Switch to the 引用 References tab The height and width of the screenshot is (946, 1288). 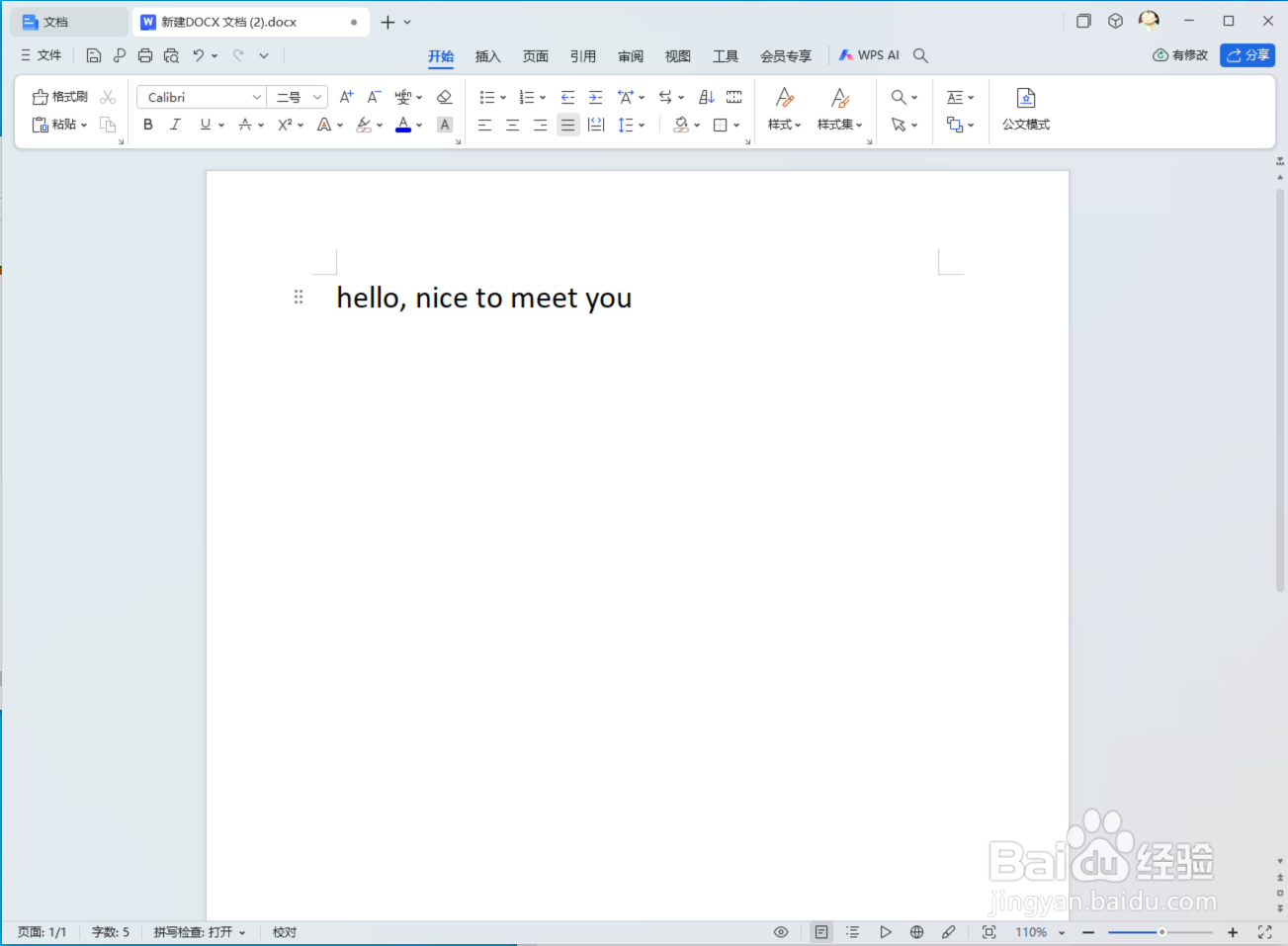(583, 56)
